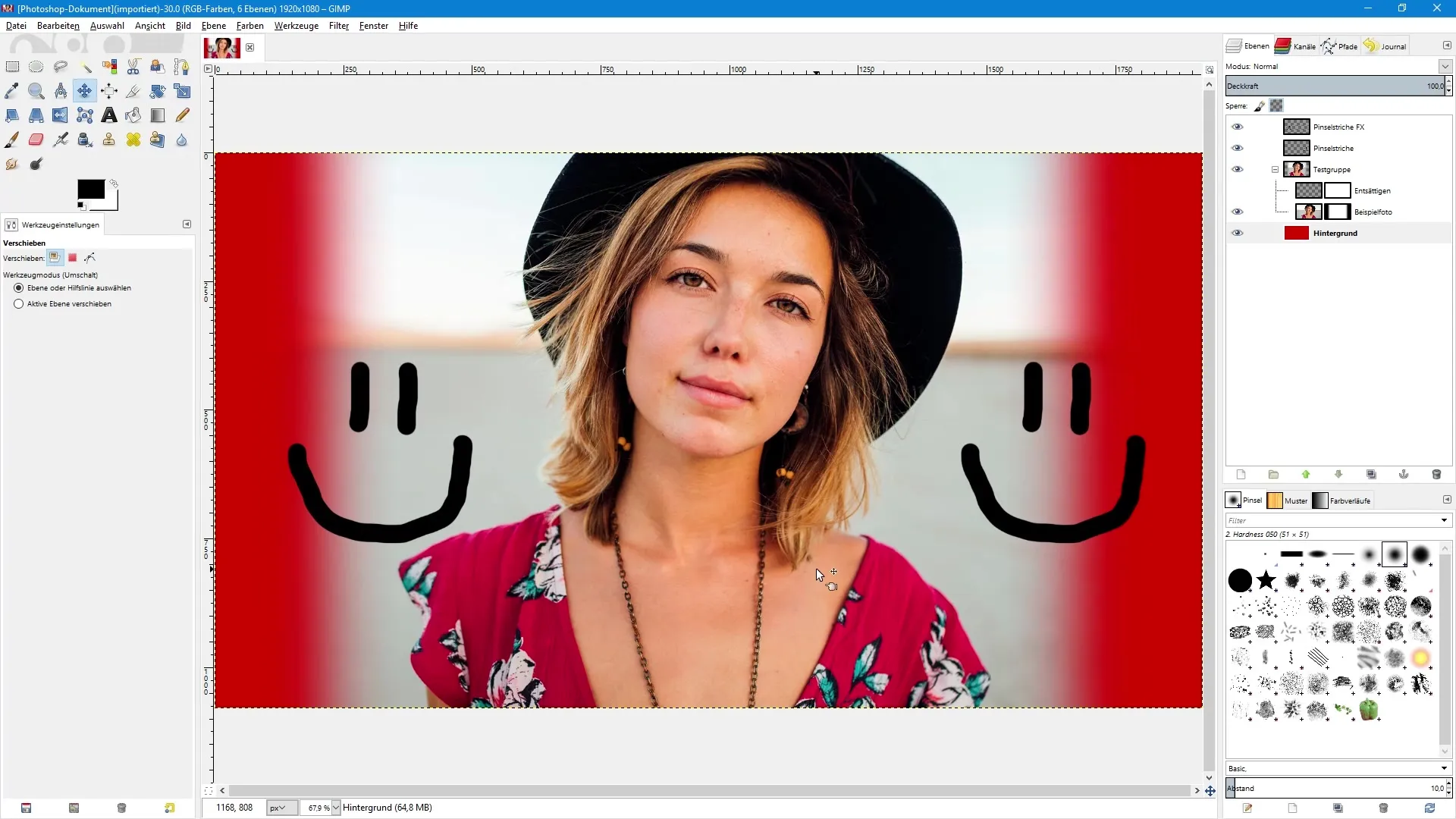Choose the Scissors Select tool

click(x=133, y=67)
